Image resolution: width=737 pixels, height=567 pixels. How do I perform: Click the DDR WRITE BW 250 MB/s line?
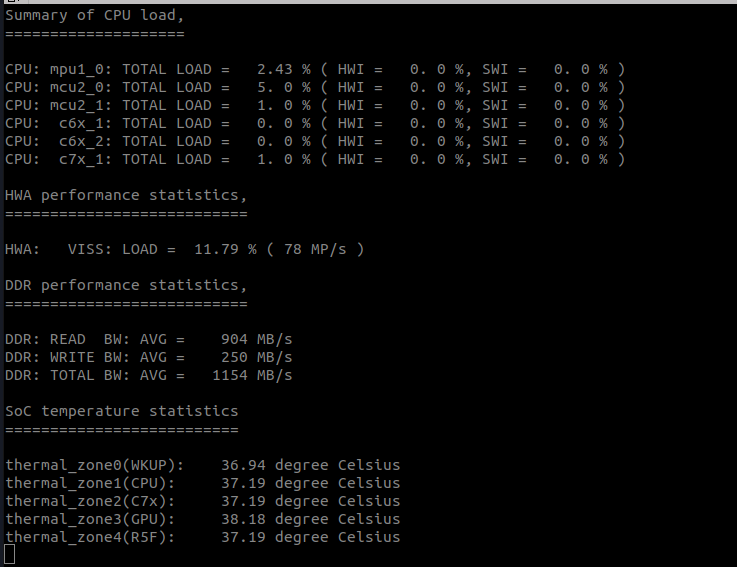pyautogui.click(x=149, y=357)
